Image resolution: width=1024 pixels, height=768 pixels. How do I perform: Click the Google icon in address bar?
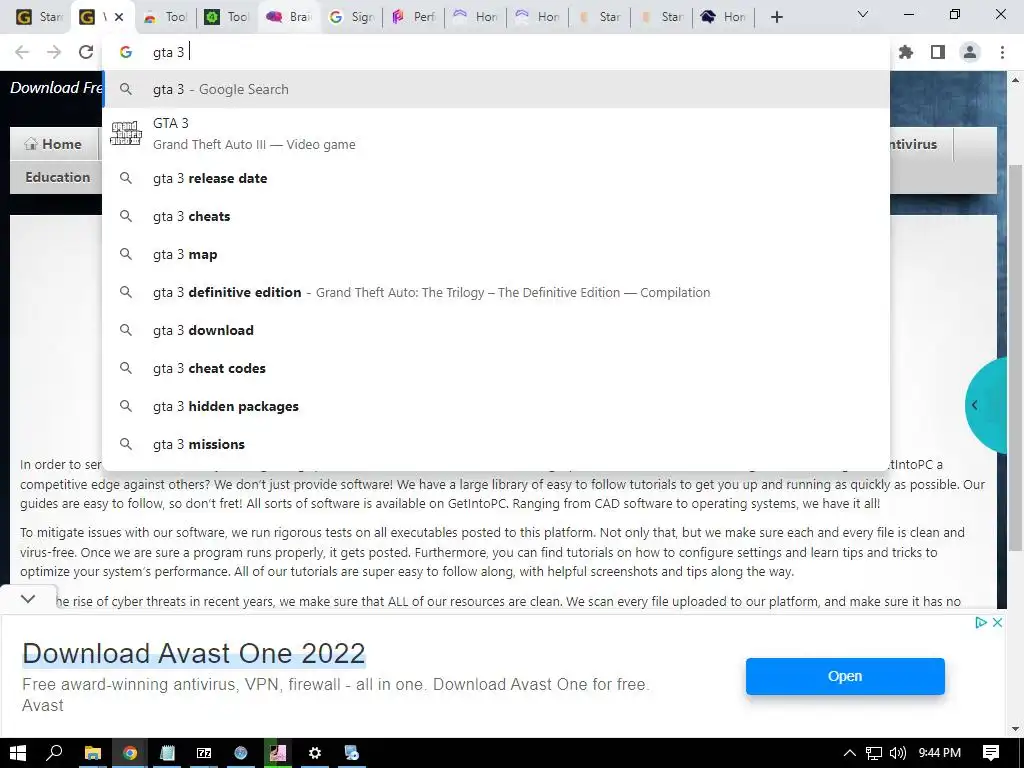pos(125,52)
